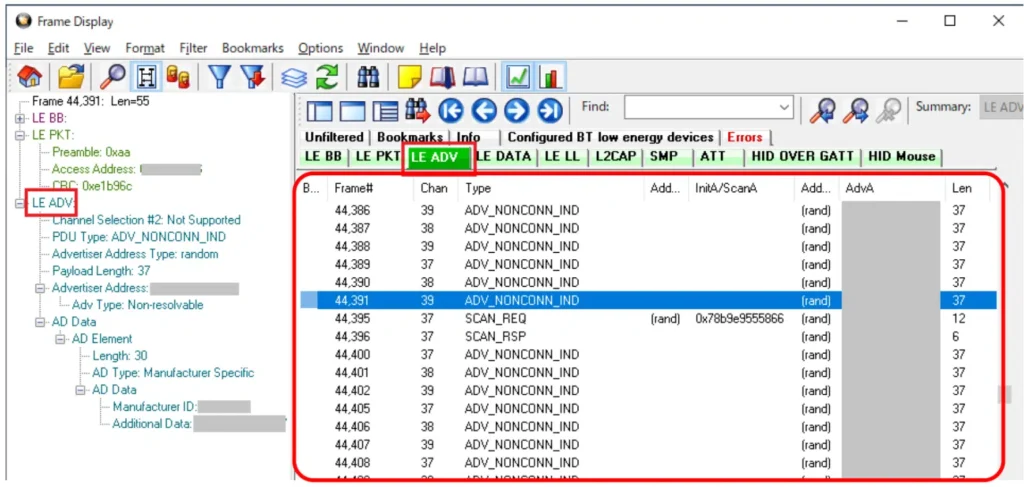Click the frame list vertical scrollbar

click(1003, 330)
